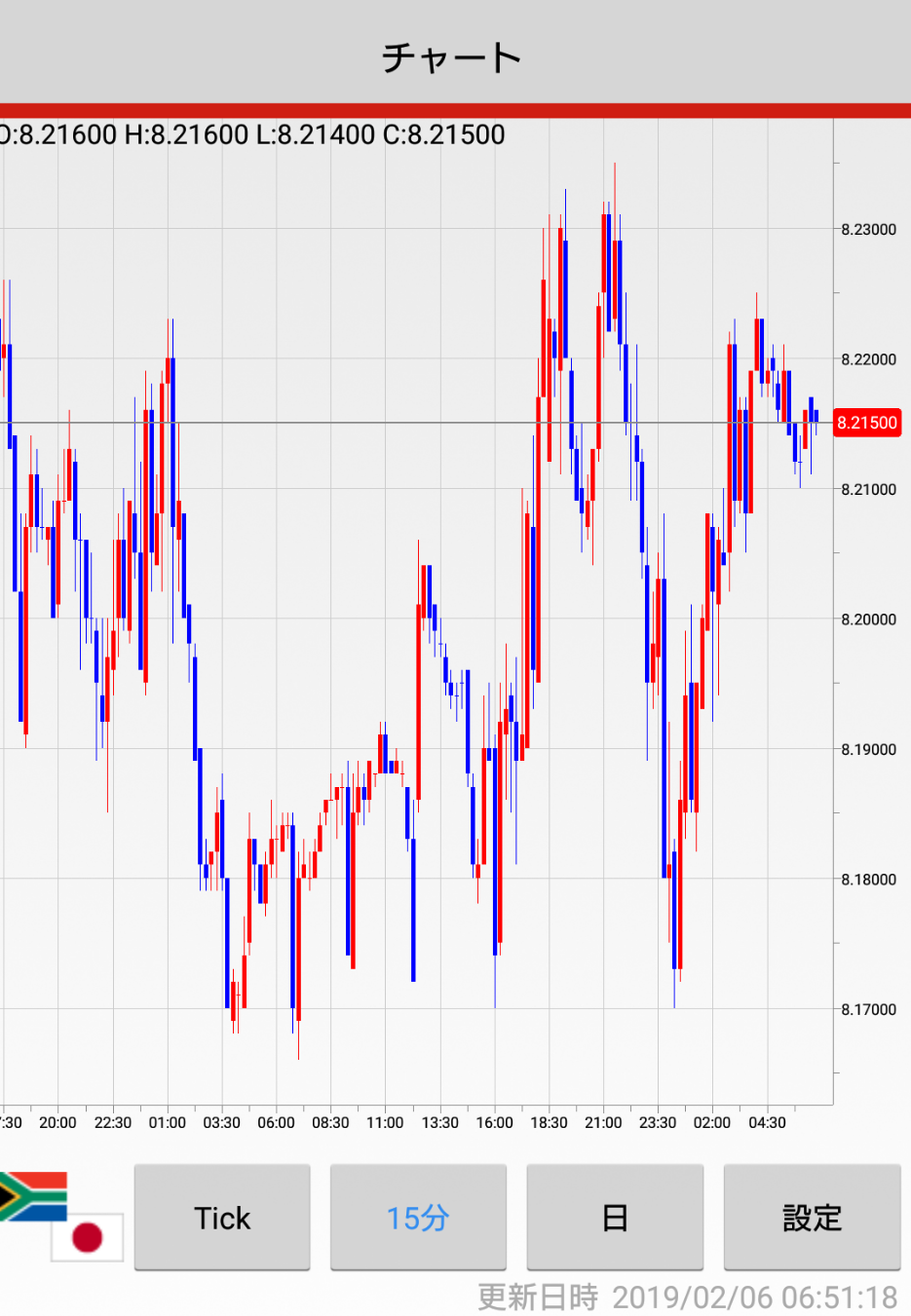Click the red 8.21500 current price tag

(867, 423)
